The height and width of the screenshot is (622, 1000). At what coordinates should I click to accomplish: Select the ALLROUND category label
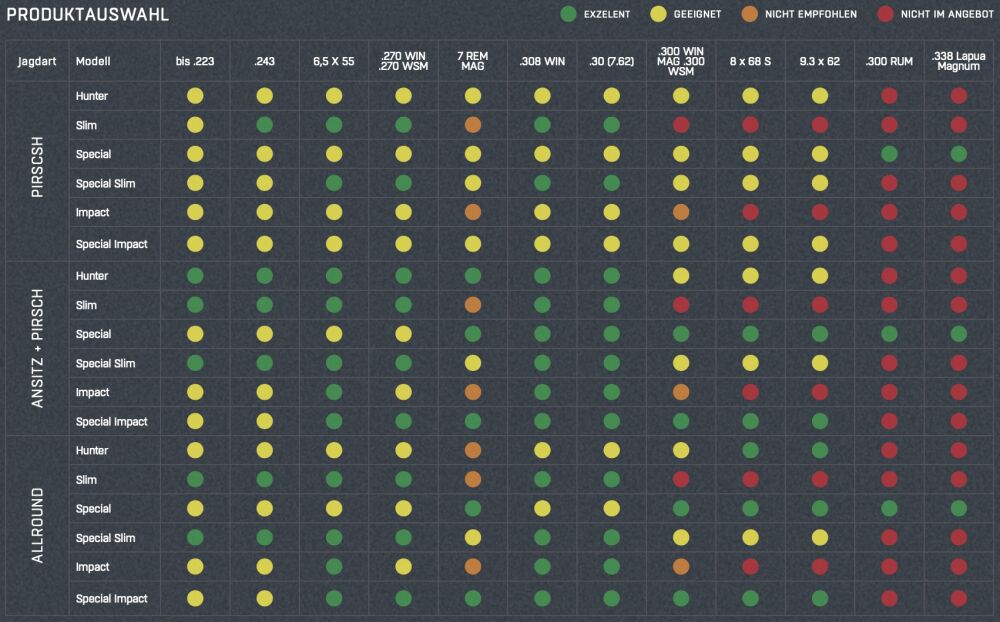(37, 525)
